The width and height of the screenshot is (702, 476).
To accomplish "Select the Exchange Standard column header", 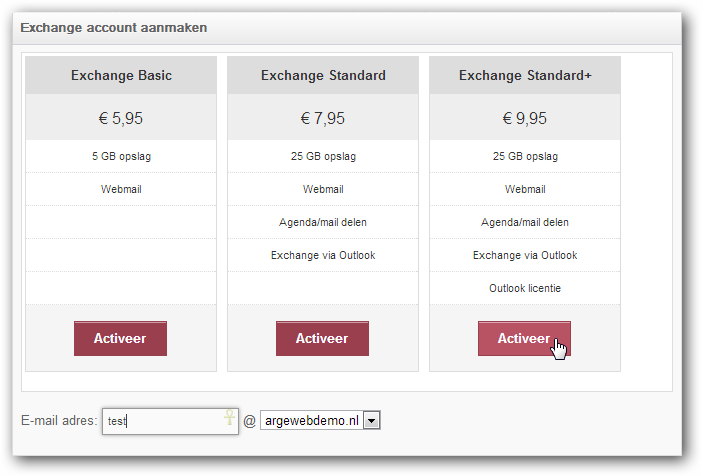I will tap(323, 75).
